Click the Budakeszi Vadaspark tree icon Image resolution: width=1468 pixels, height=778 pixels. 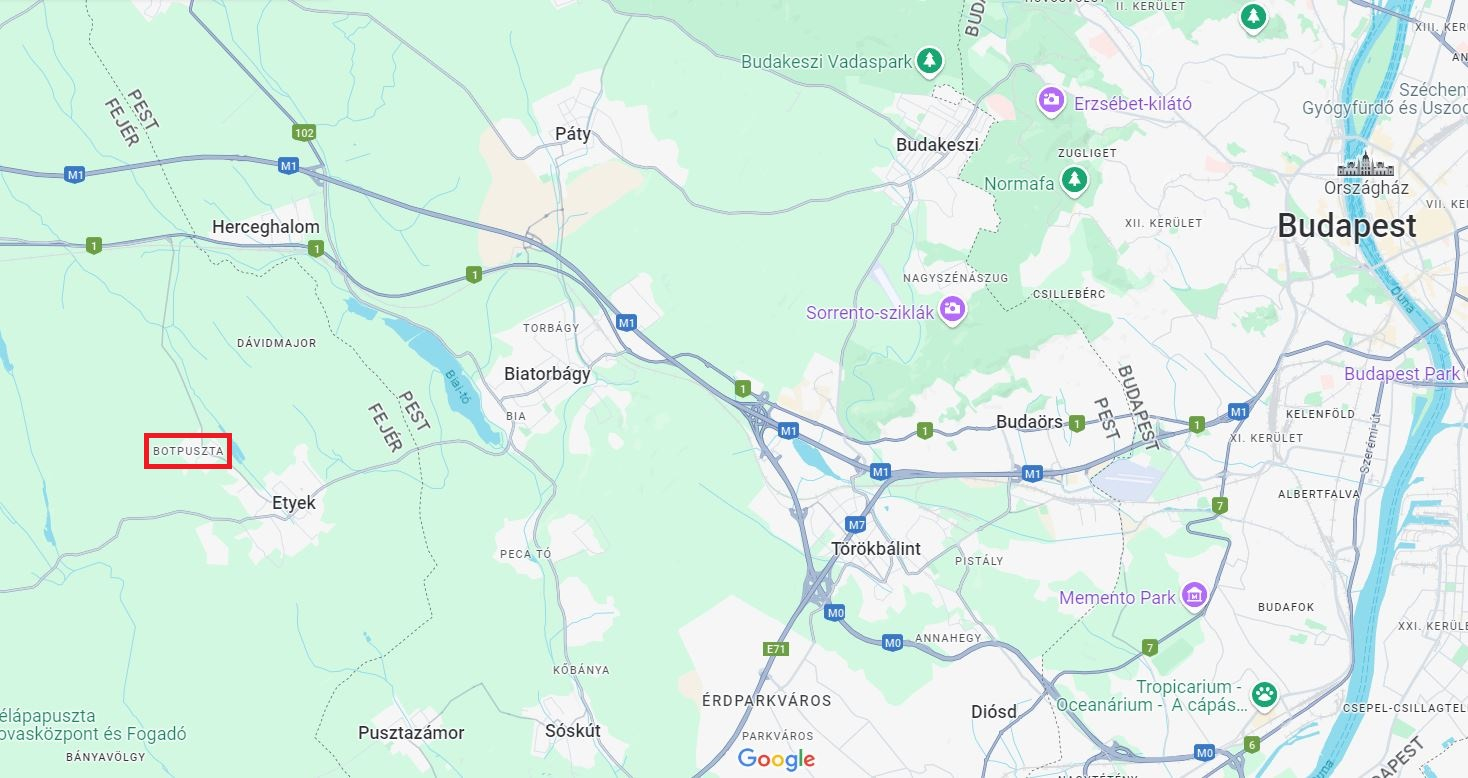pyautogui.click(x=931, y=61)
